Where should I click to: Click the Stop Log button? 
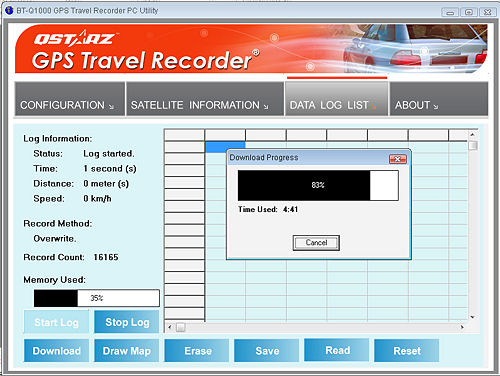click(x=127, y=322)
